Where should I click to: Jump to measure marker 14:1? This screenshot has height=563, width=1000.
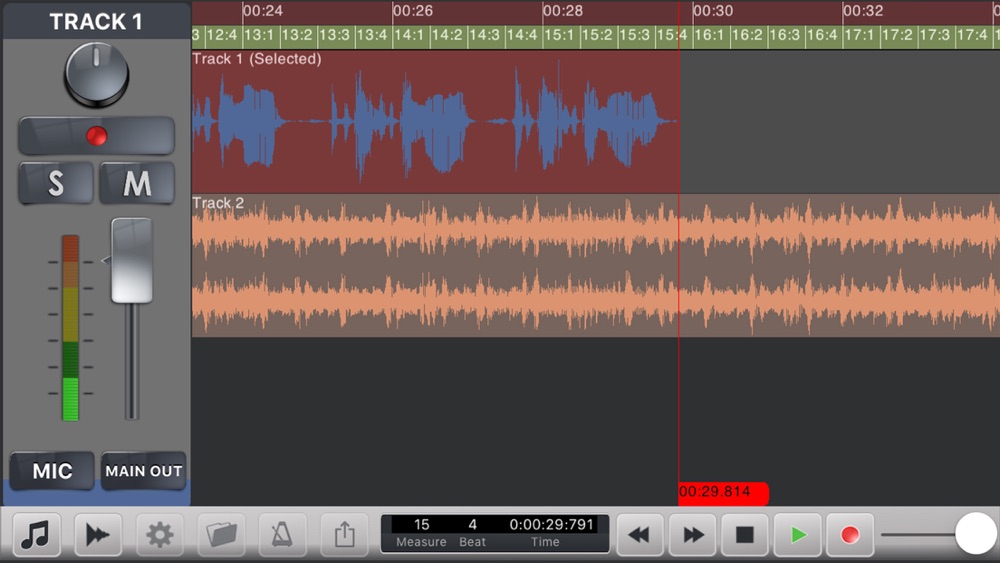pyautogui.click(x=411, y=35)
